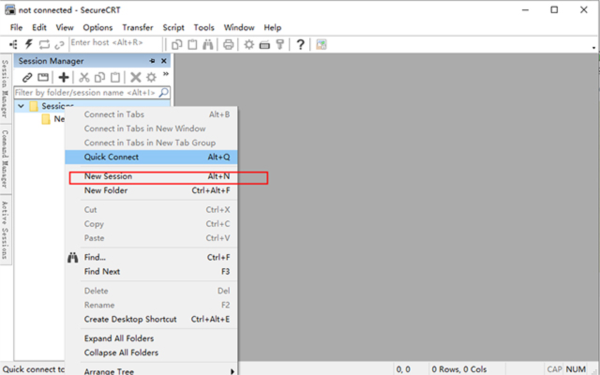Open the Find binoculars toolbar icon
600x375 pixels.
click(x=208, y=44)
